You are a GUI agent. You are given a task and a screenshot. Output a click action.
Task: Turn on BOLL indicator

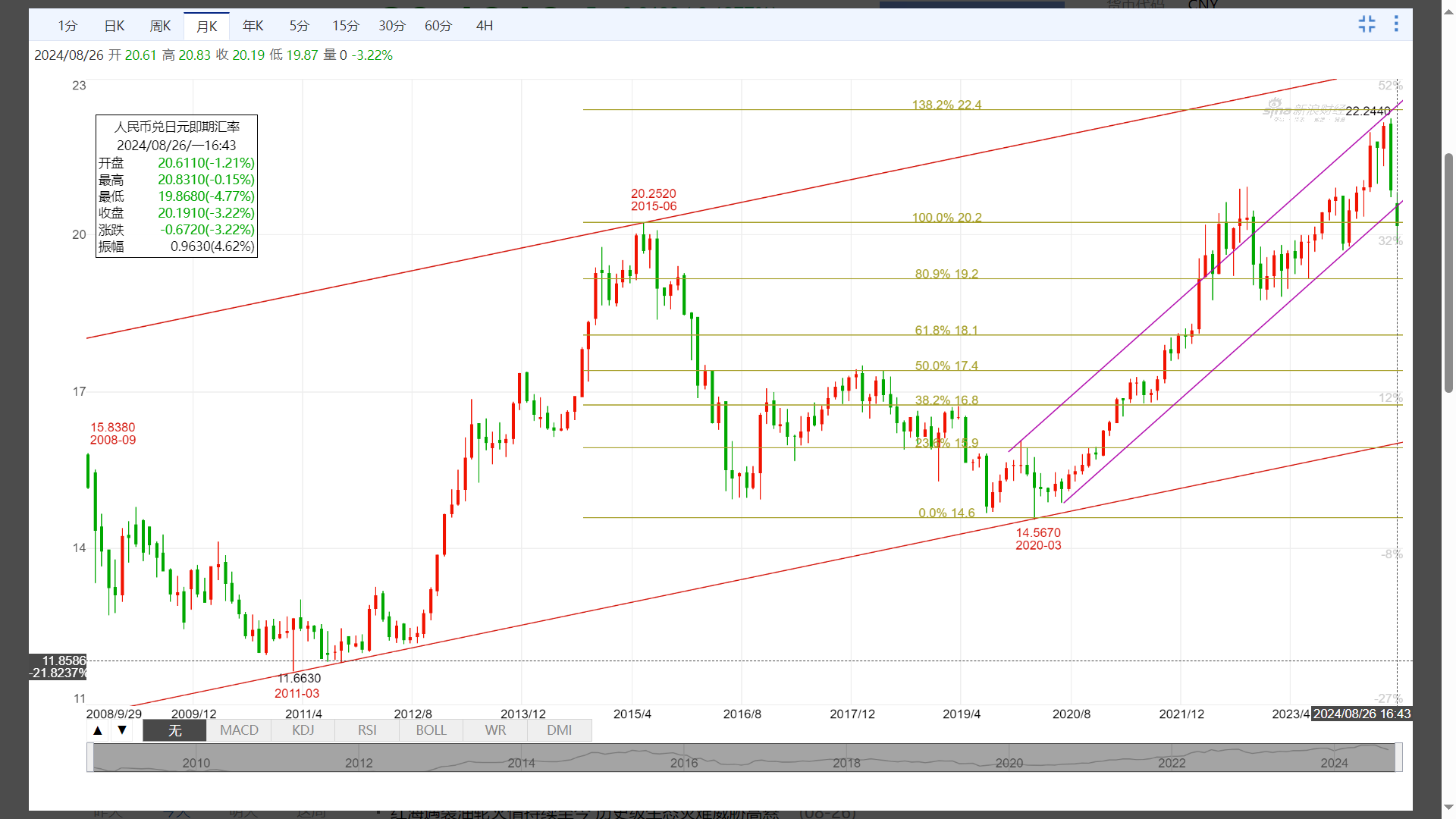pyautogui.click(x=431, y=730)
